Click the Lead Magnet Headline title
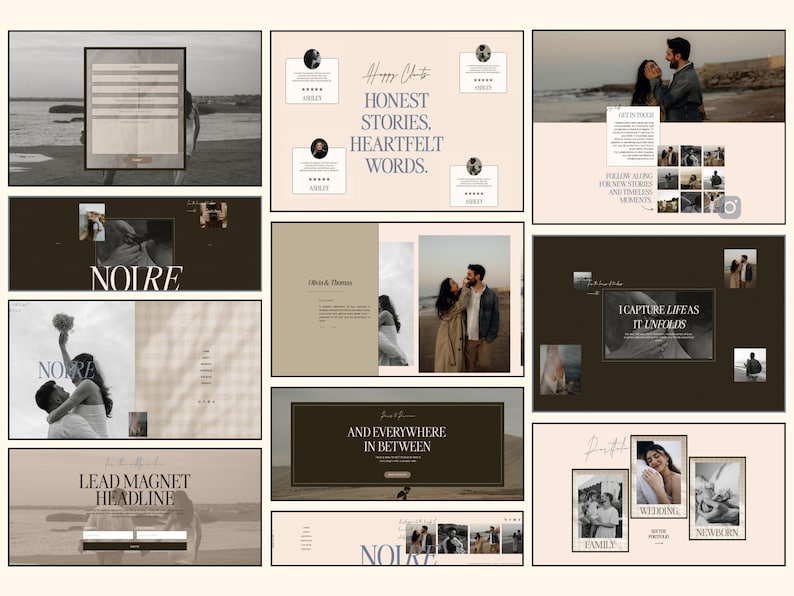The width and height of the screenshot is (794, 596). (135, 489)
